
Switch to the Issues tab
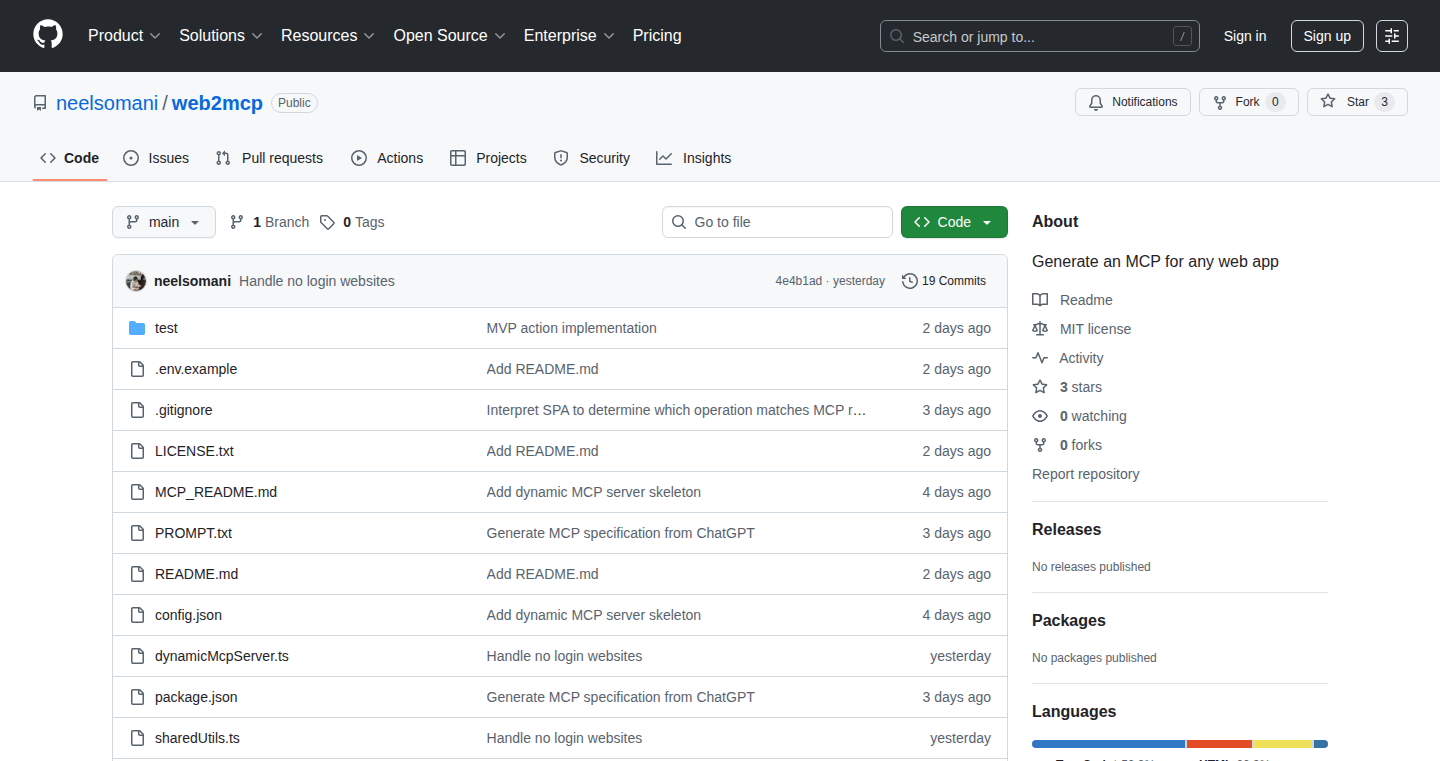click(x=156, y=158)
